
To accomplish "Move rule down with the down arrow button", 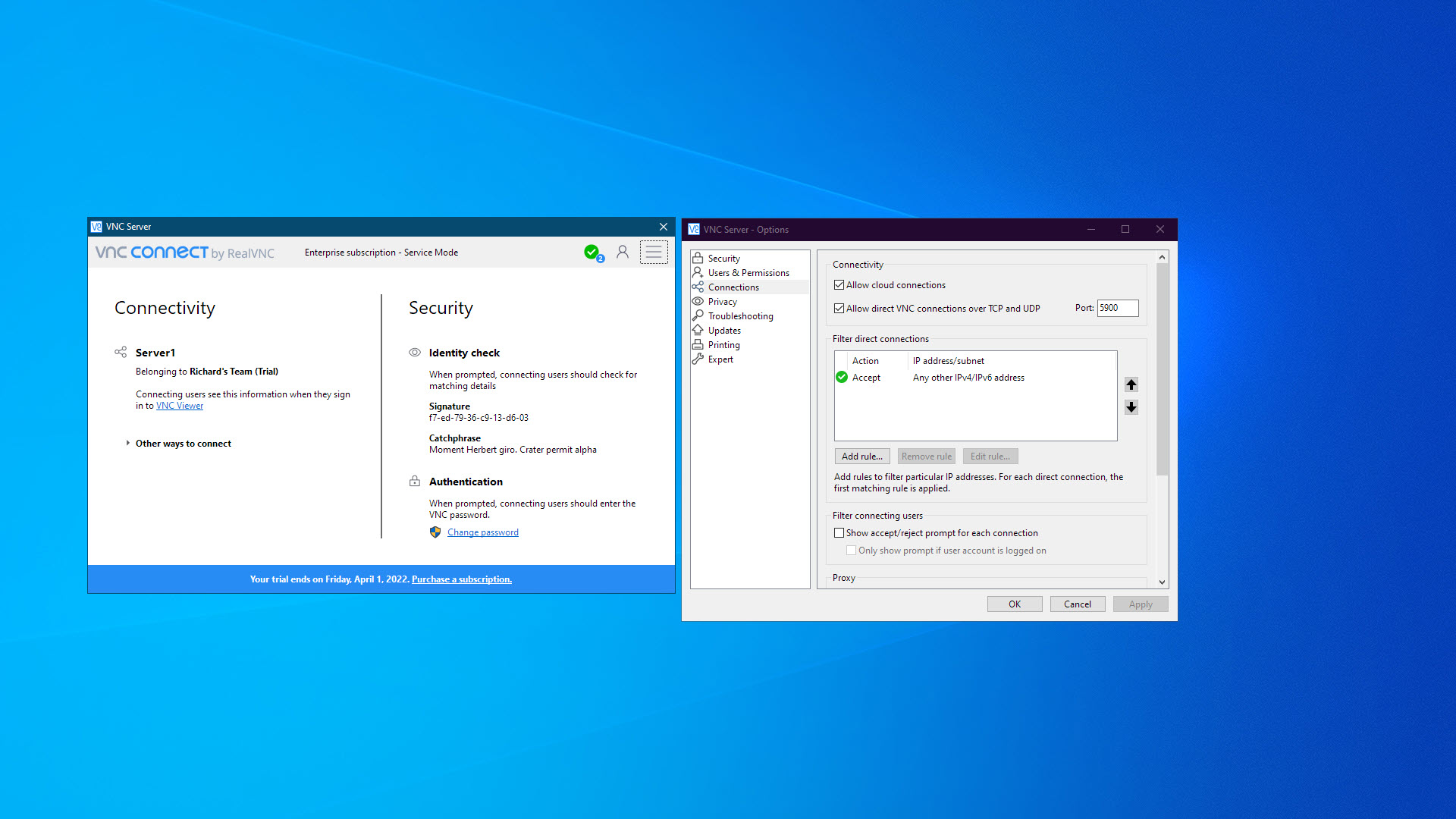I will (x=1131, y=407).
